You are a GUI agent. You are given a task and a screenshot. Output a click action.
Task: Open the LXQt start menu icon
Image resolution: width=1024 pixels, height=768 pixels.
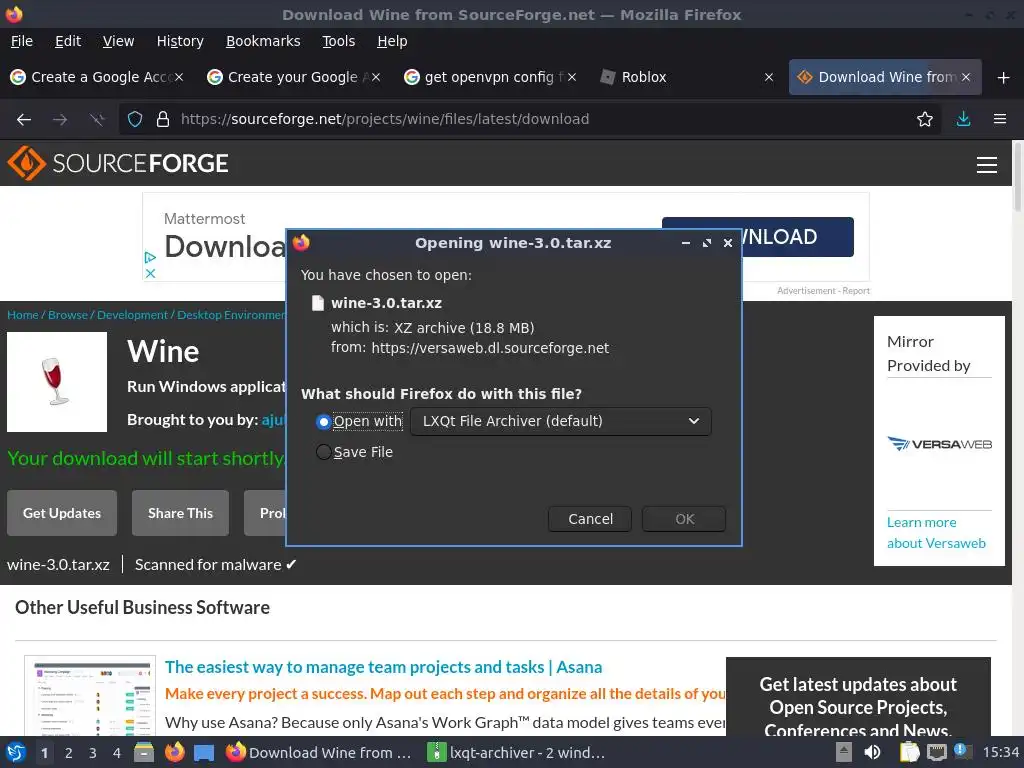click(16, 752)
